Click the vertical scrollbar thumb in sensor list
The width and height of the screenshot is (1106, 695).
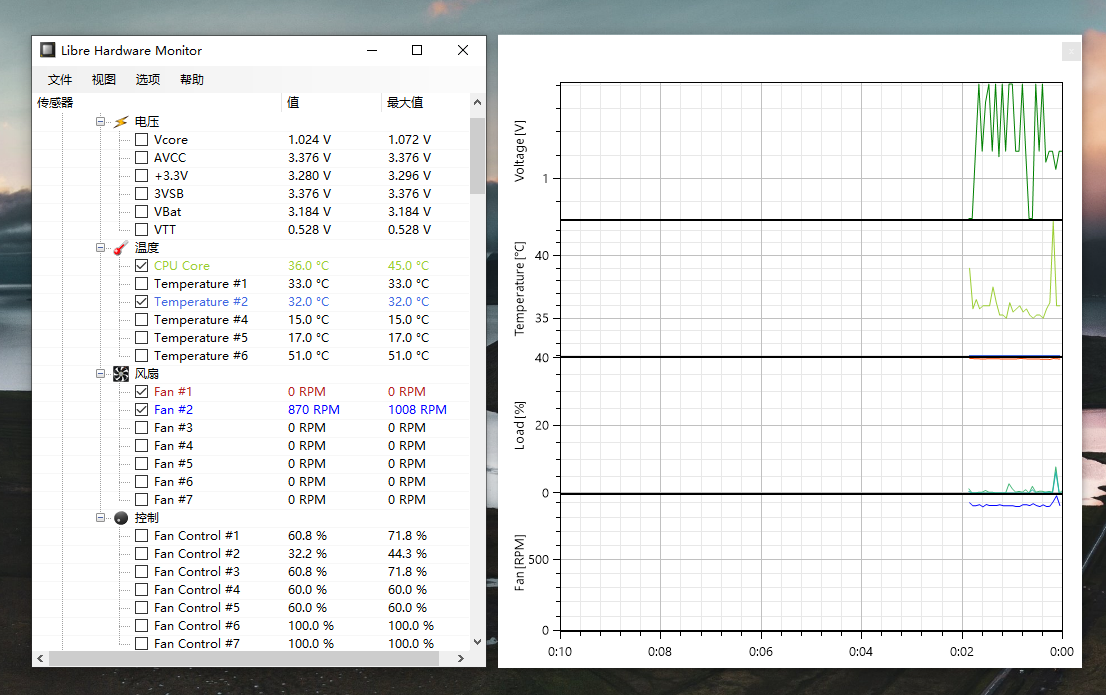point(478,155)
